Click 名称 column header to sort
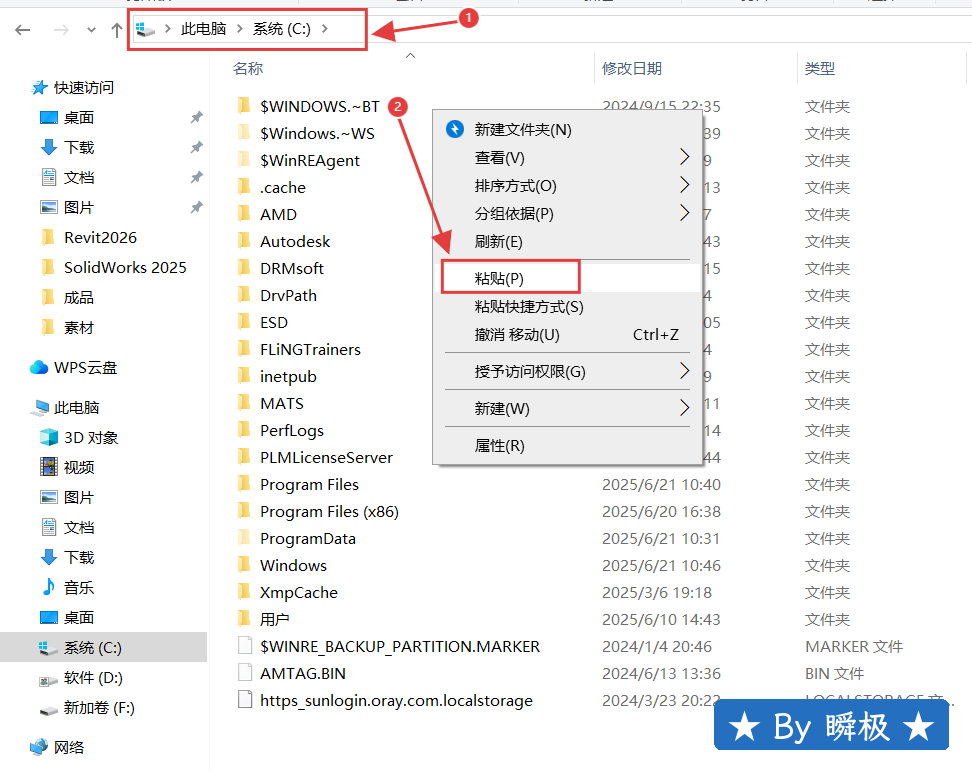Screen dimensions: 972x772 tap(248, 68)
